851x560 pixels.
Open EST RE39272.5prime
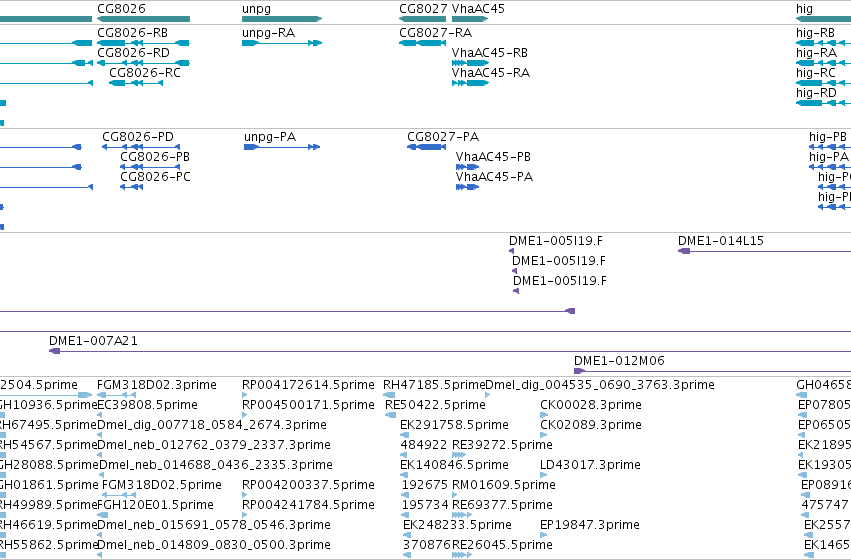tap(503, 446)
